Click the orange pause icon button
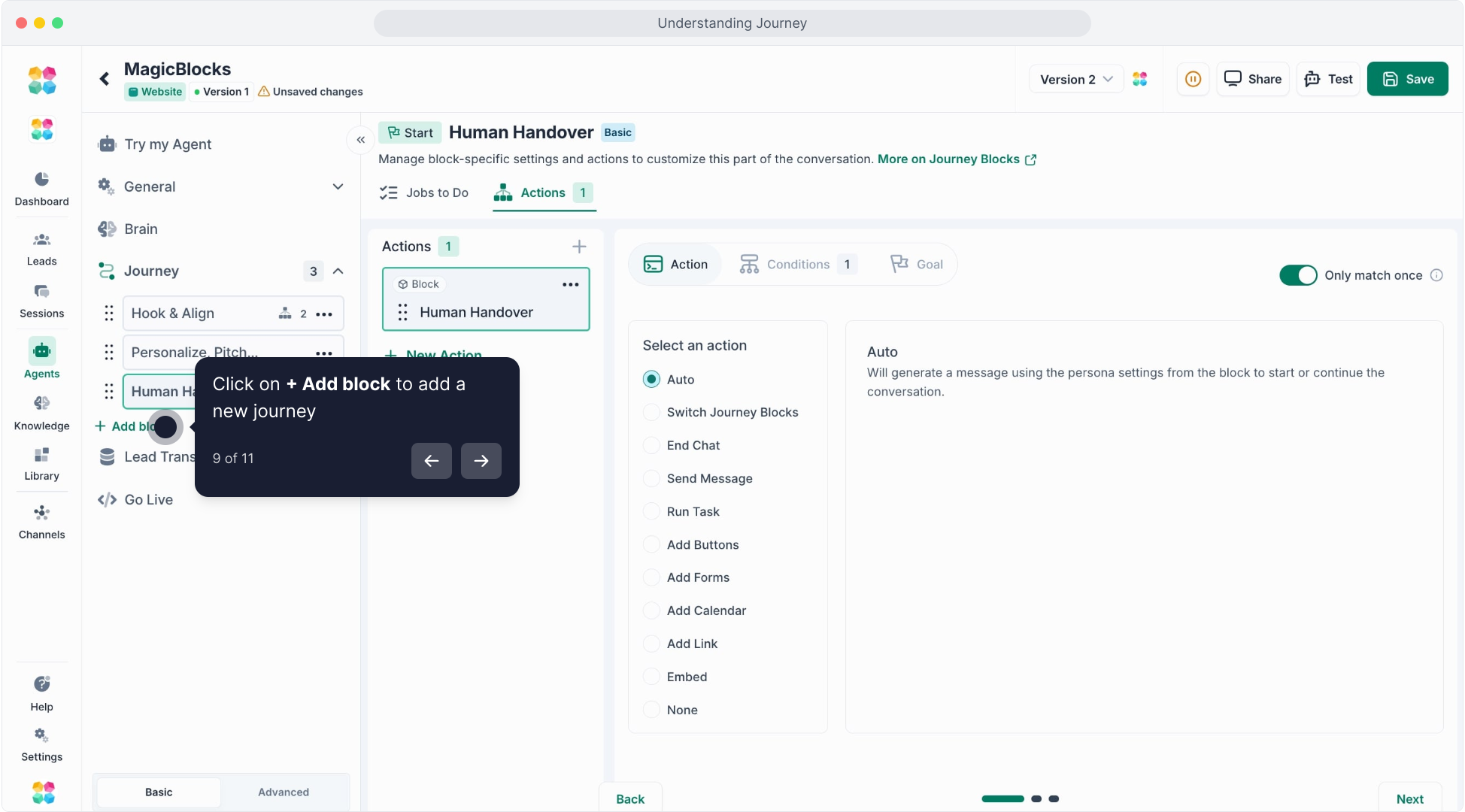Screen dimensions: 1465x812 (1193, 79)
